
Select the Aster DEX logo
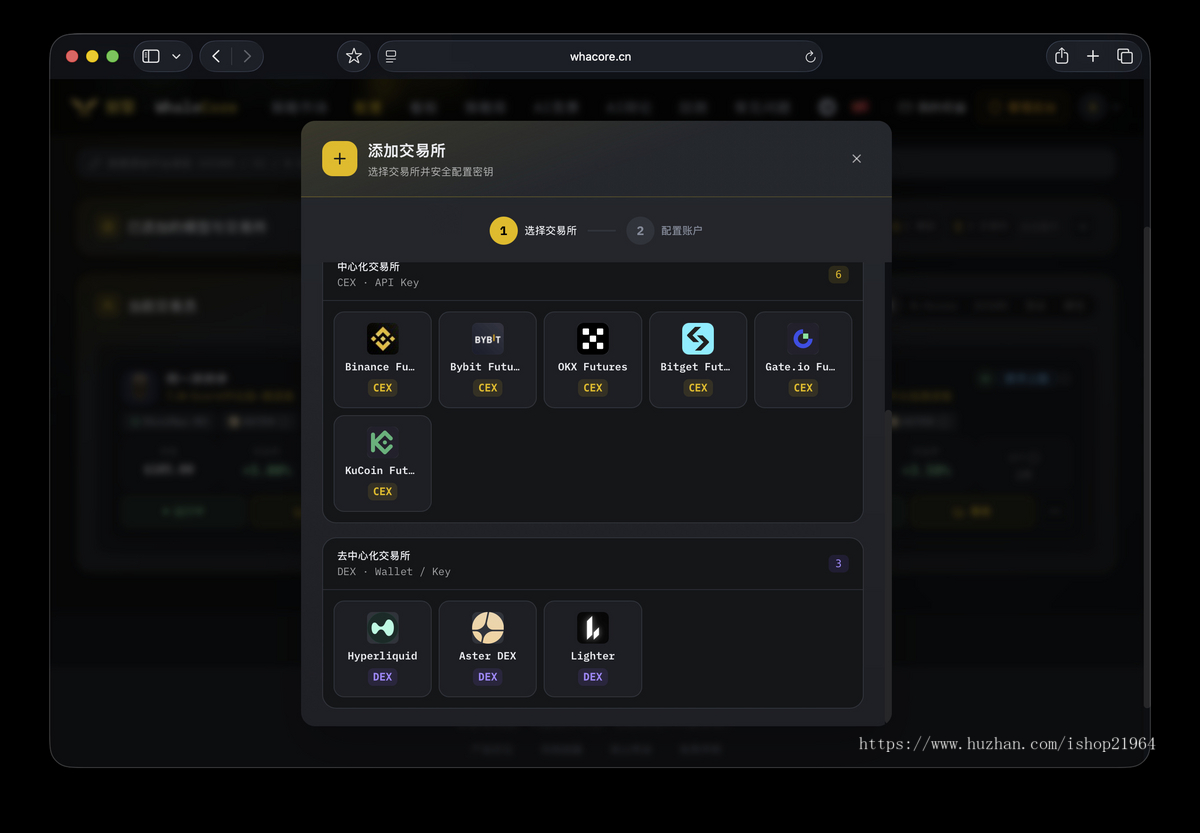coord(488,628)
